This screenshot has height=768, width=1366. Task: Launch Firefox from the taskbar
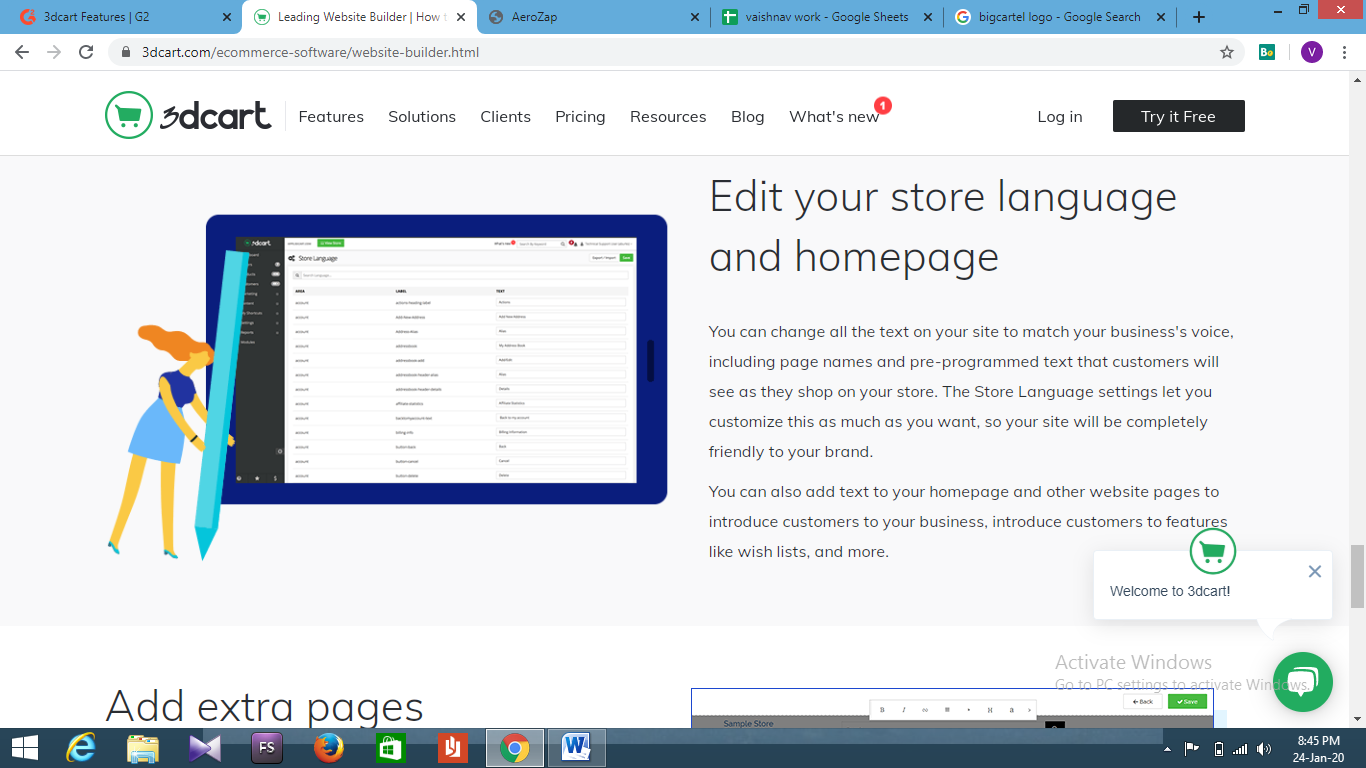click(329, 748)
